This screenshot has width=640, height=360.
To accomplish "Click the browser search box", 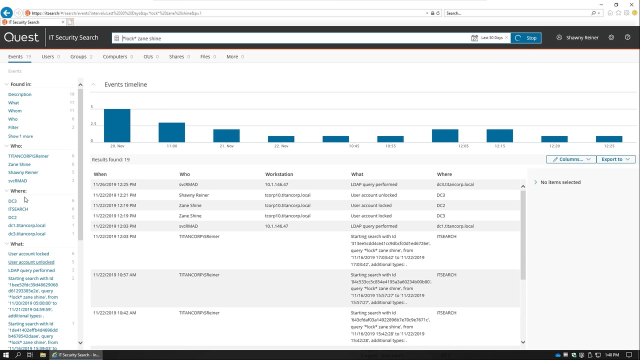I will (x=518, y=13).
